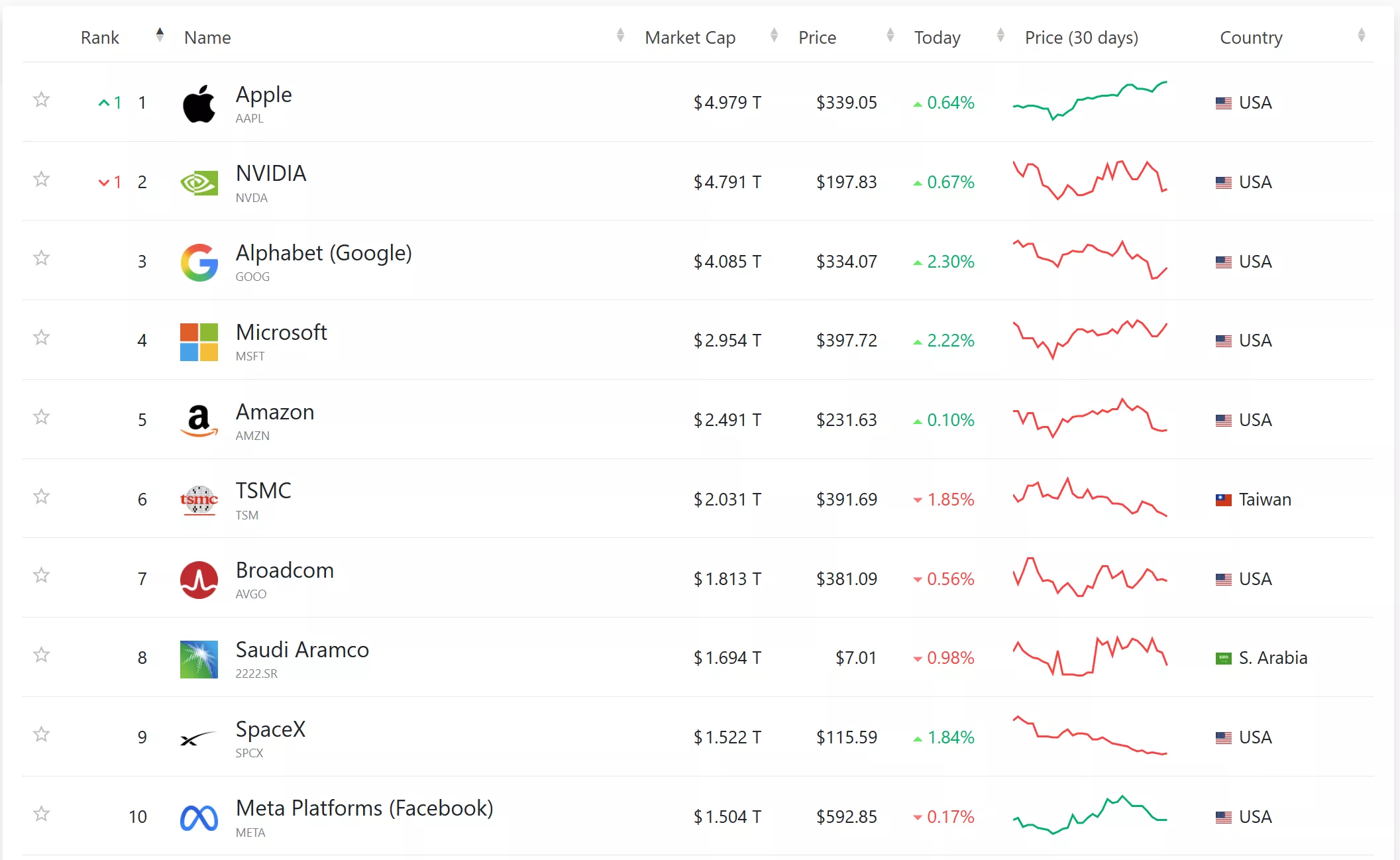Toggle the Microsoft favorite star

tap(42, 337)
